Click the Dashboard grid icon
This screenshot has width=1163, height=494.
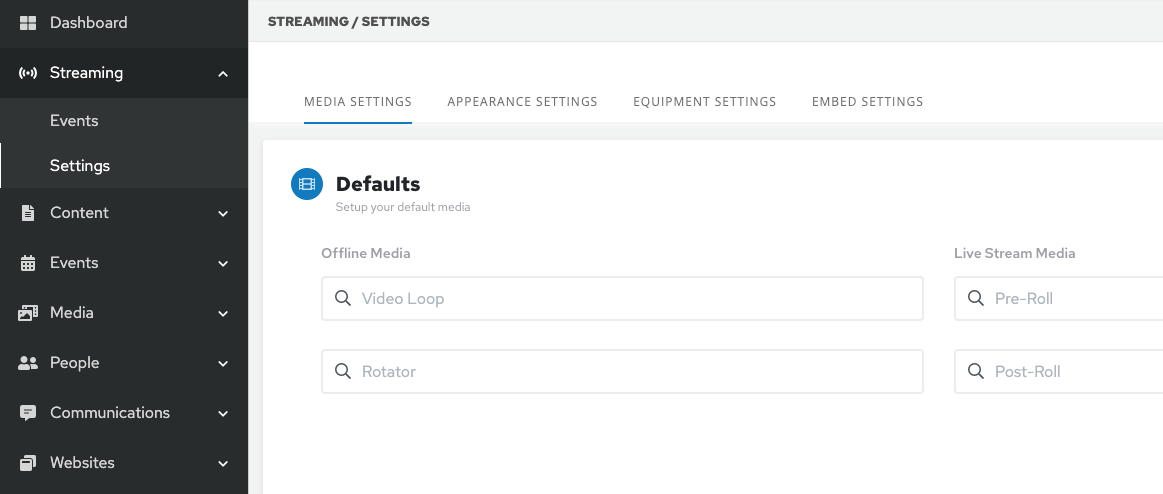[28, 22]
